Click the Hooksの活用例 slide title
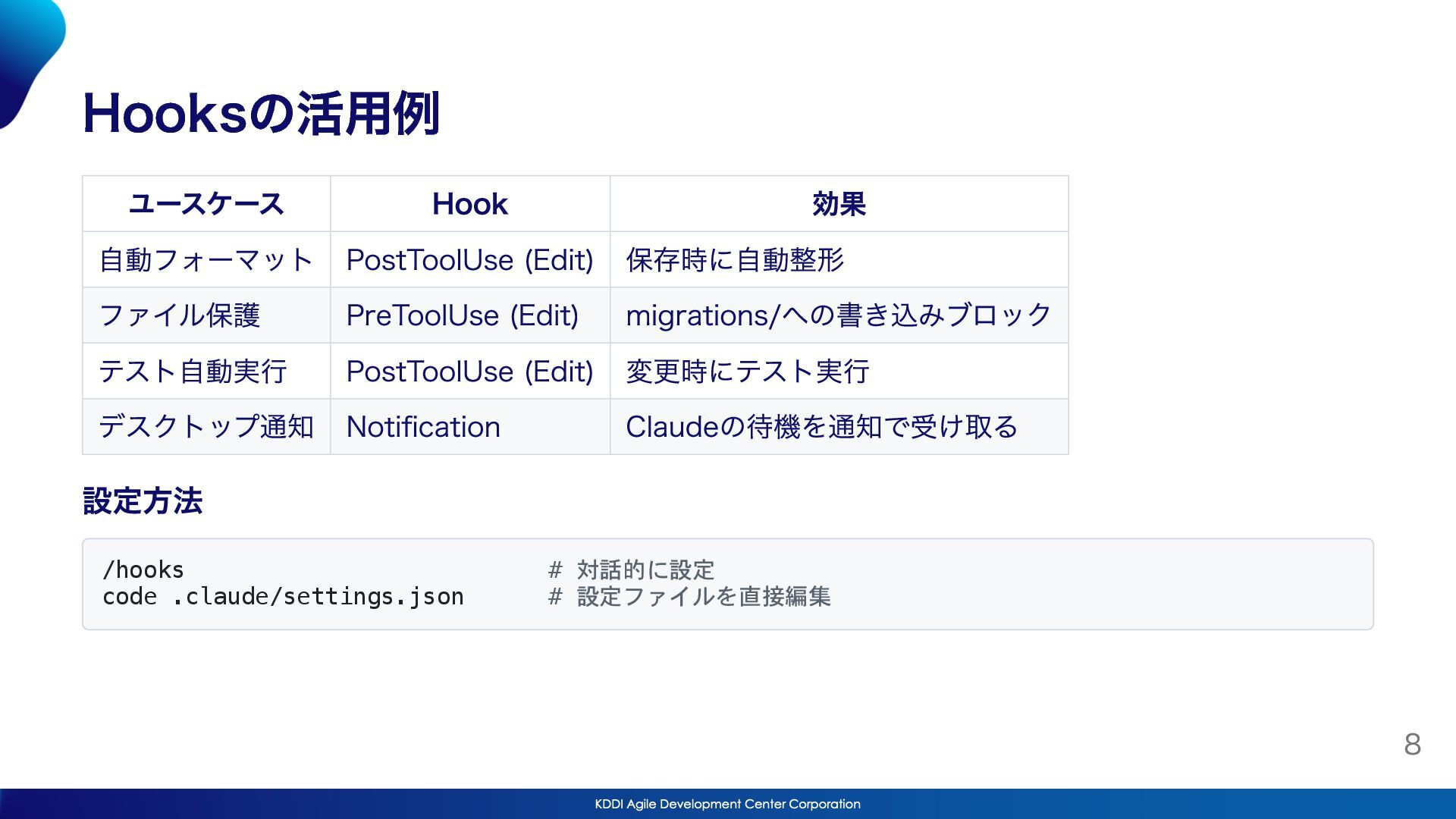Viewport: 1456px width, 819px height. pos(261,114)
